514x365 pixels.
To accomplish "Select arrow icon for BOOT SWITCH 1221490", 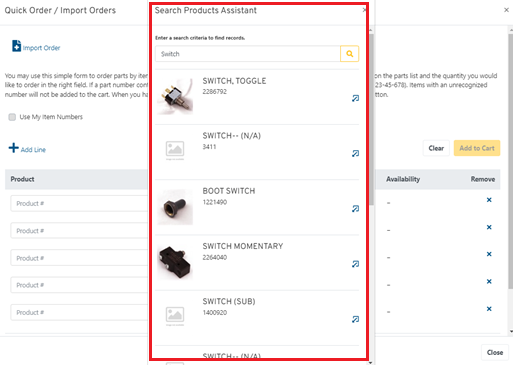I will click(355, 209).
